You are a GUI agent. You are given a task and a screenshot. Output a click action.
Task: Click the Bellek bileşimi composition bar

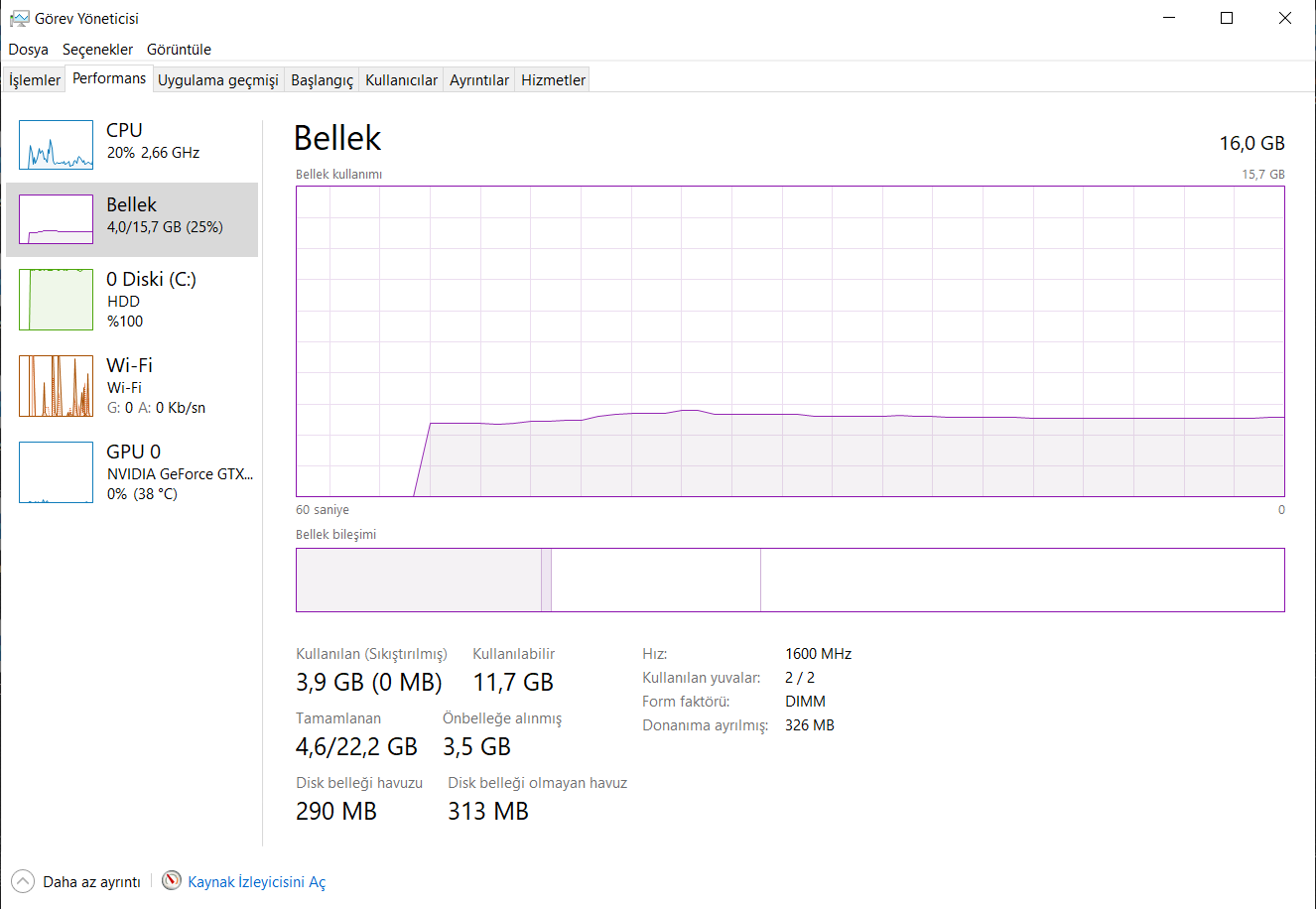coord(789,580)
